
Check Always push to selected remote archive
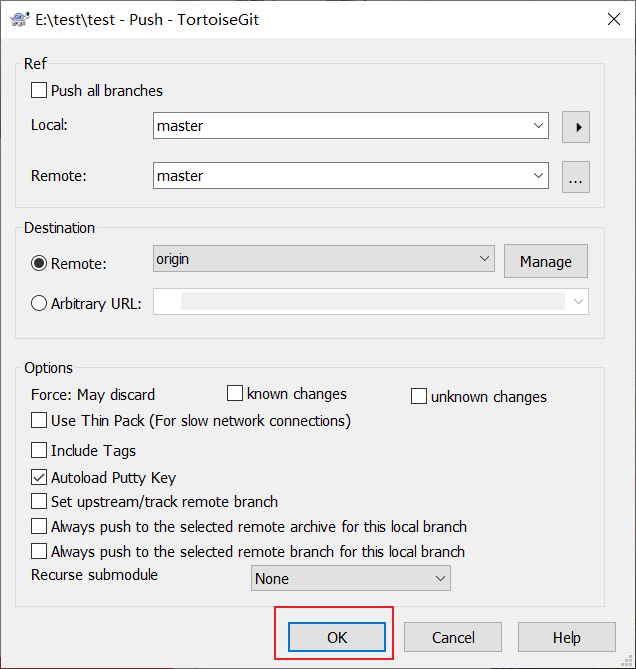click(39, 526)
